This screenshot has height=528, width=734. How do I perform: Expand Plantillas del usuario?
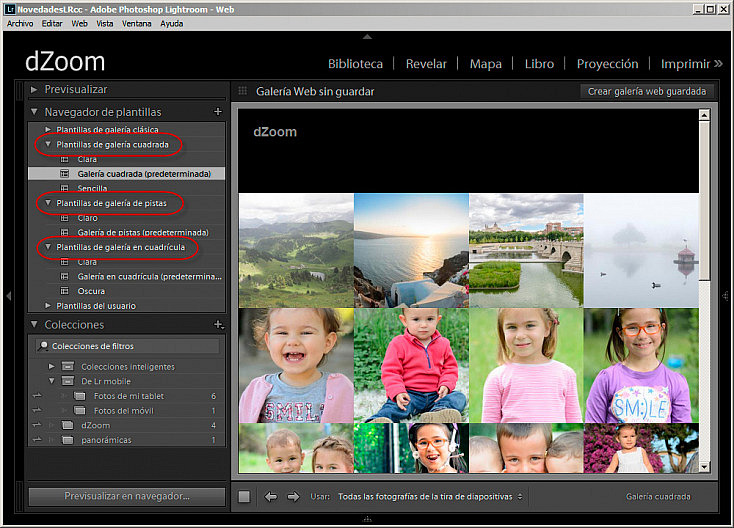click(48, 306)
